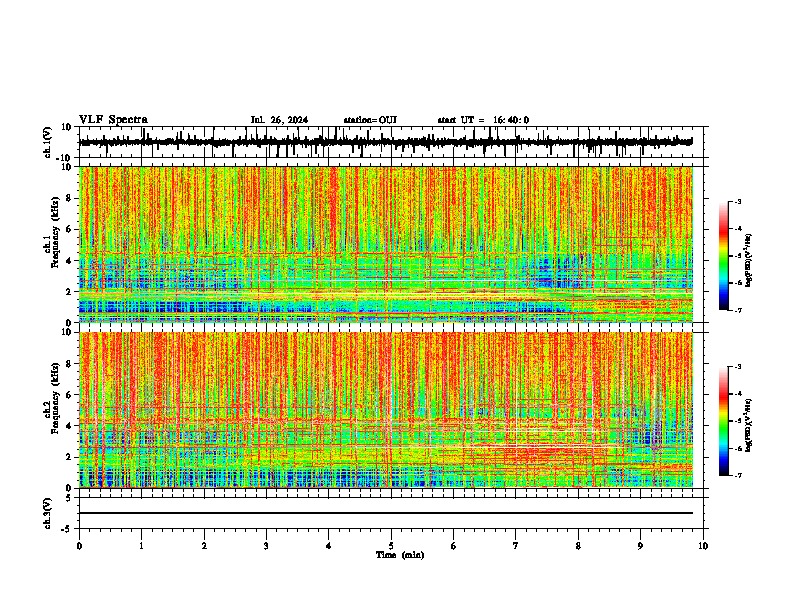Click the "2" kHz tick on ch.1 frequency axis
This screenshot has height=612, width=792.
[69, 292]
